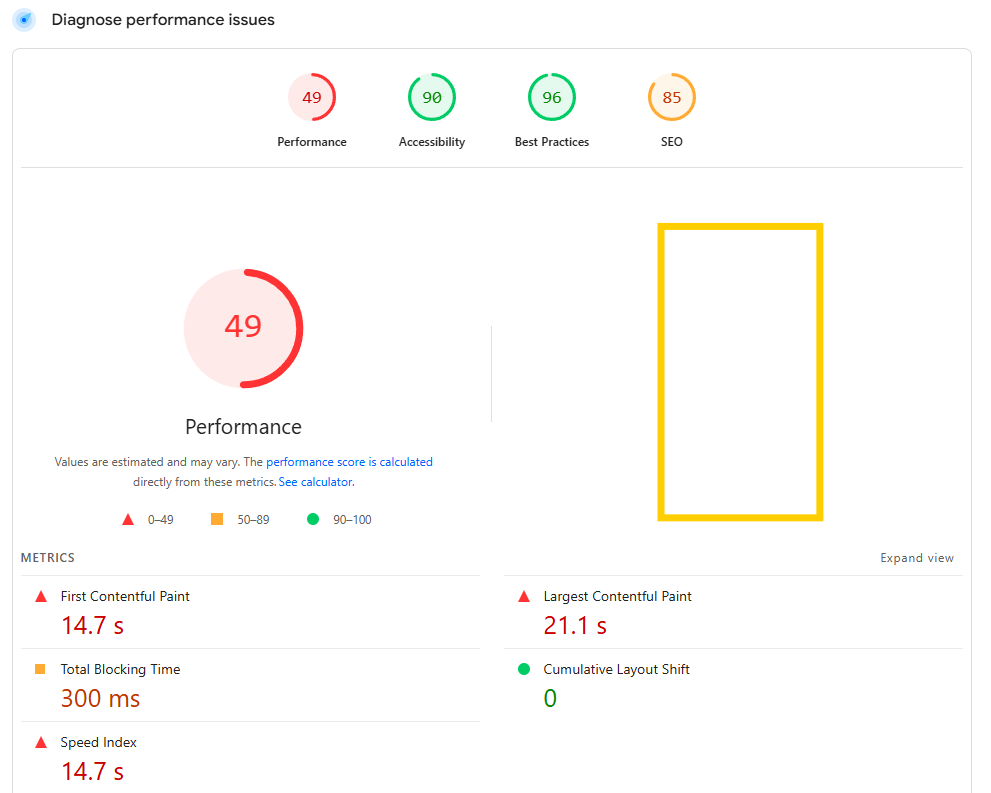Click the 'Largest Contentful Paint' metric name
This screenshot has width=991, height=793.
click(617, 596)
